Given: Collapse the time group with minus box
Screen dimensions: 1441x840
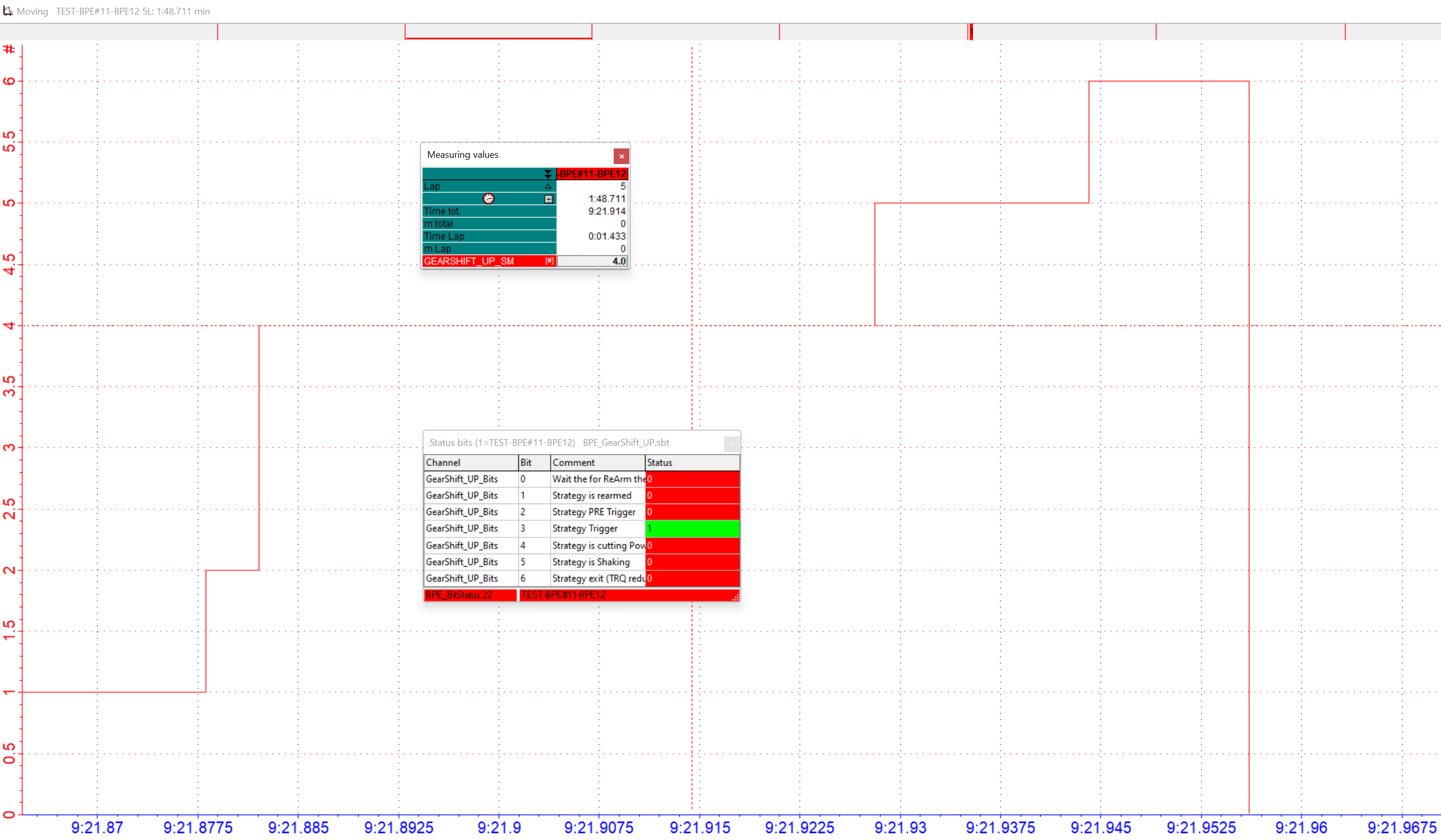Looking at the screenshot, I should pos(549,199).
